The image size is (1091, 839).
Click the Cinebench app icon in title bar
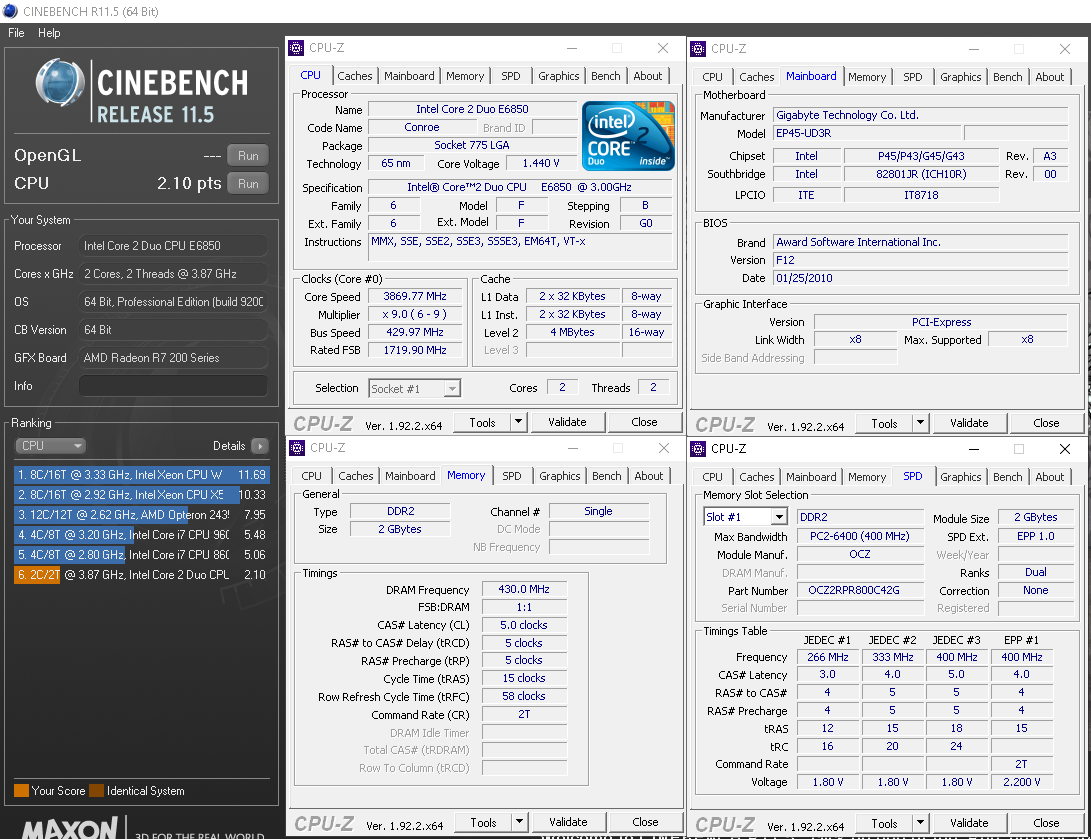10,11
